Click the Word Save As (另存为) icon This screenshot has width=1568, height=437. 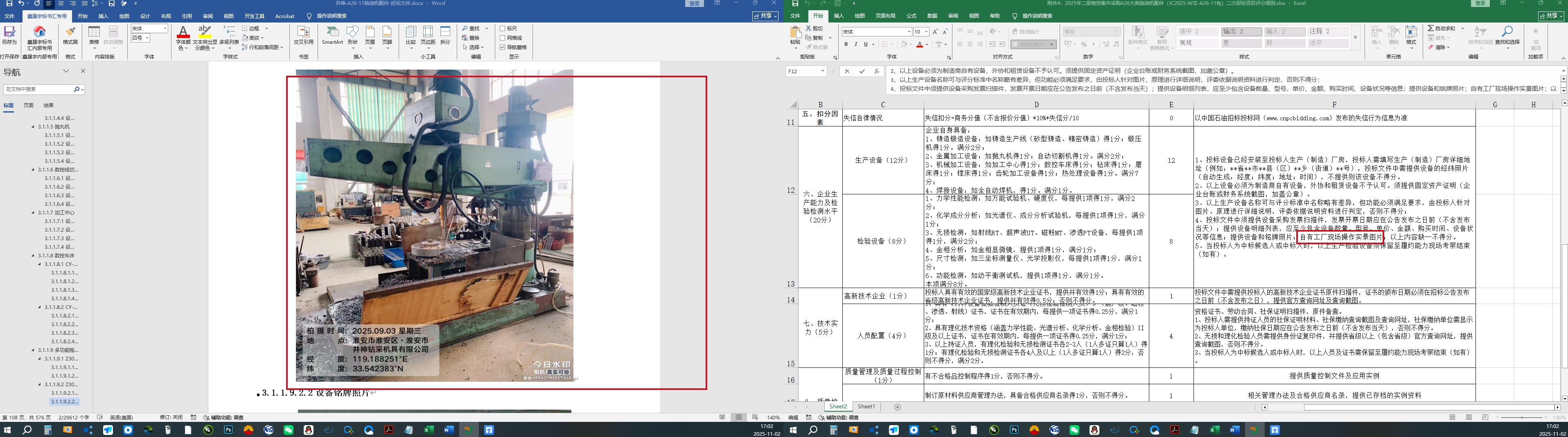click(9, 35)
